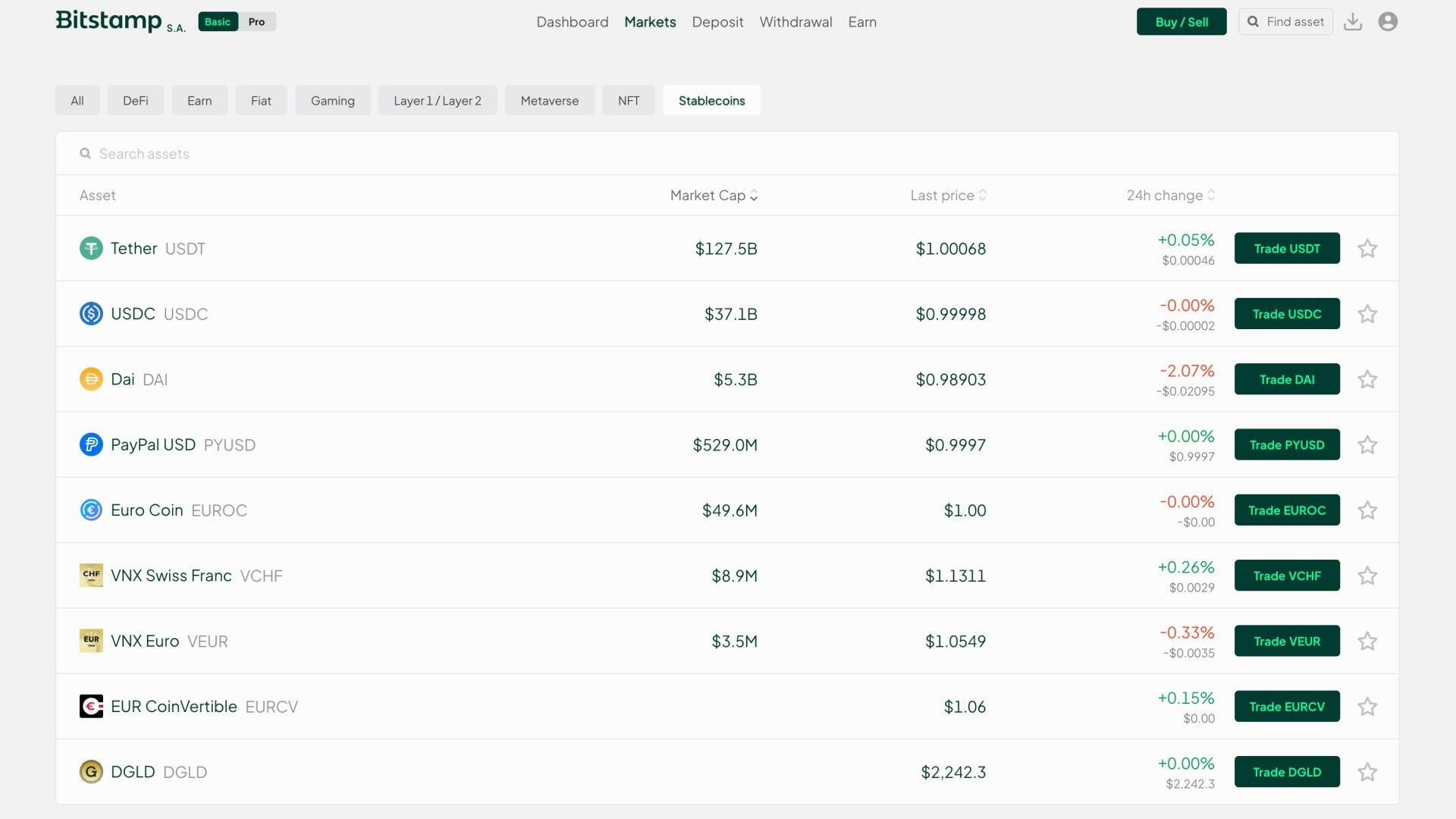The height and width of the screenshot is (819, 1456).
Task: Favorite VNX Swiss Franc with the star
Action: 1367,575
